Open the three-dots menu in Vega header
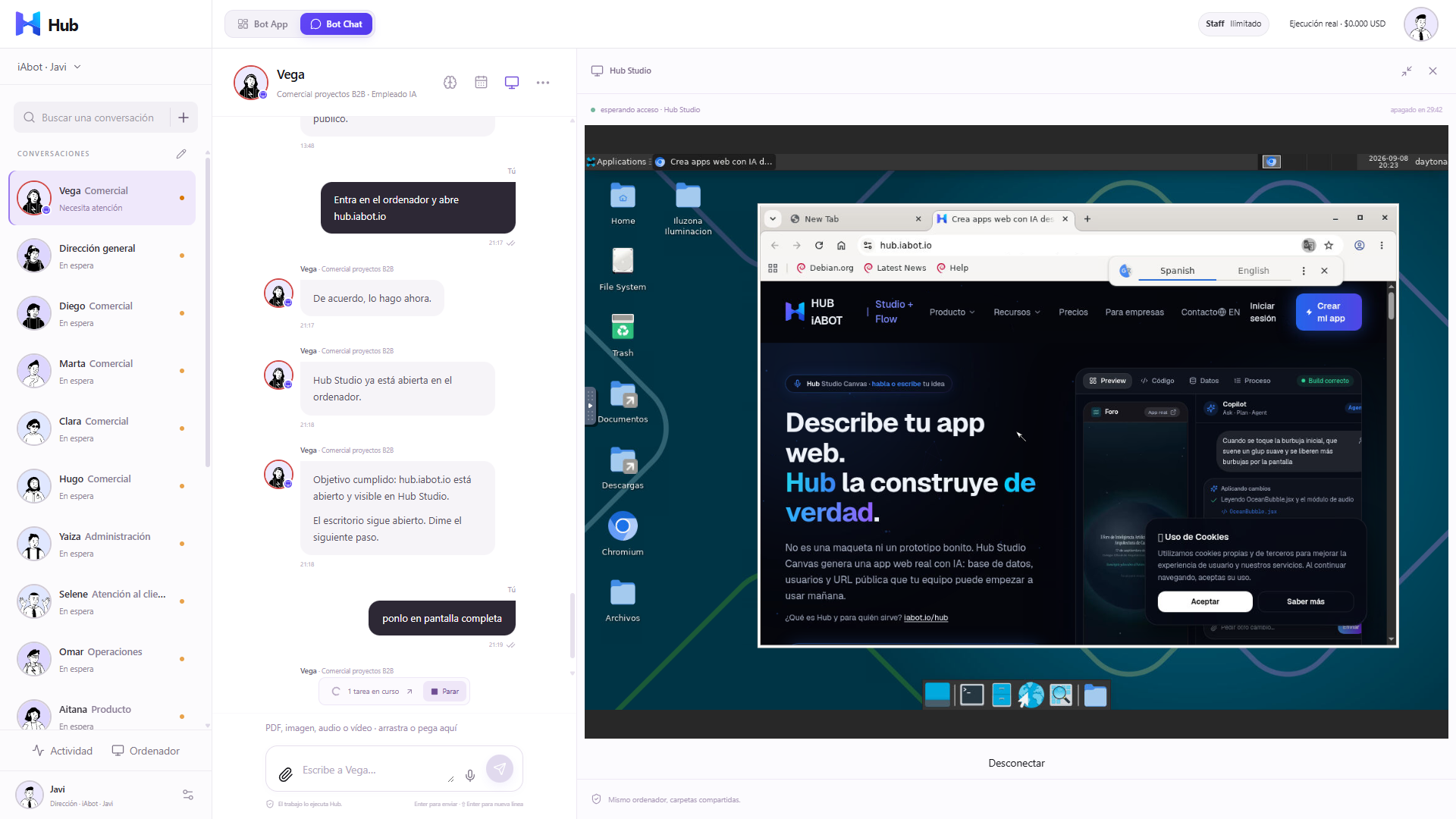The image size is (1456, 819). coord(543,83)
